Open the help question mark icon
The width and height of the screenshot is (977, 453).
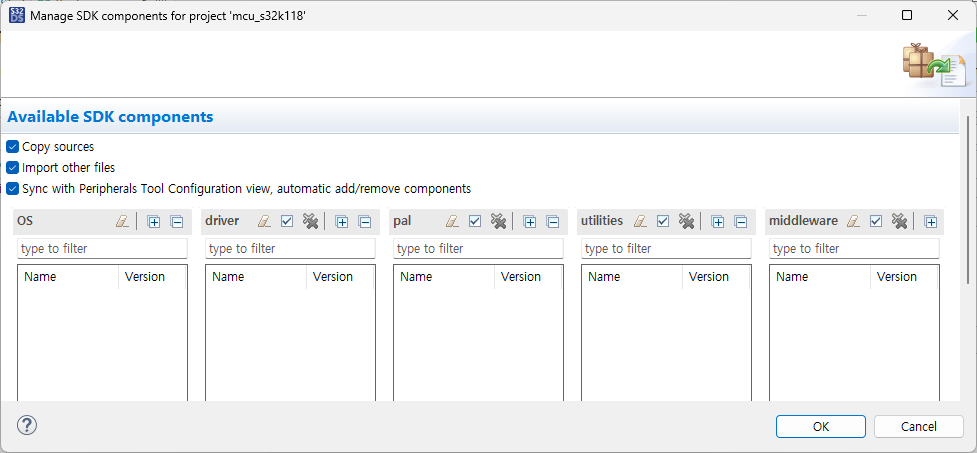(27, 425)
